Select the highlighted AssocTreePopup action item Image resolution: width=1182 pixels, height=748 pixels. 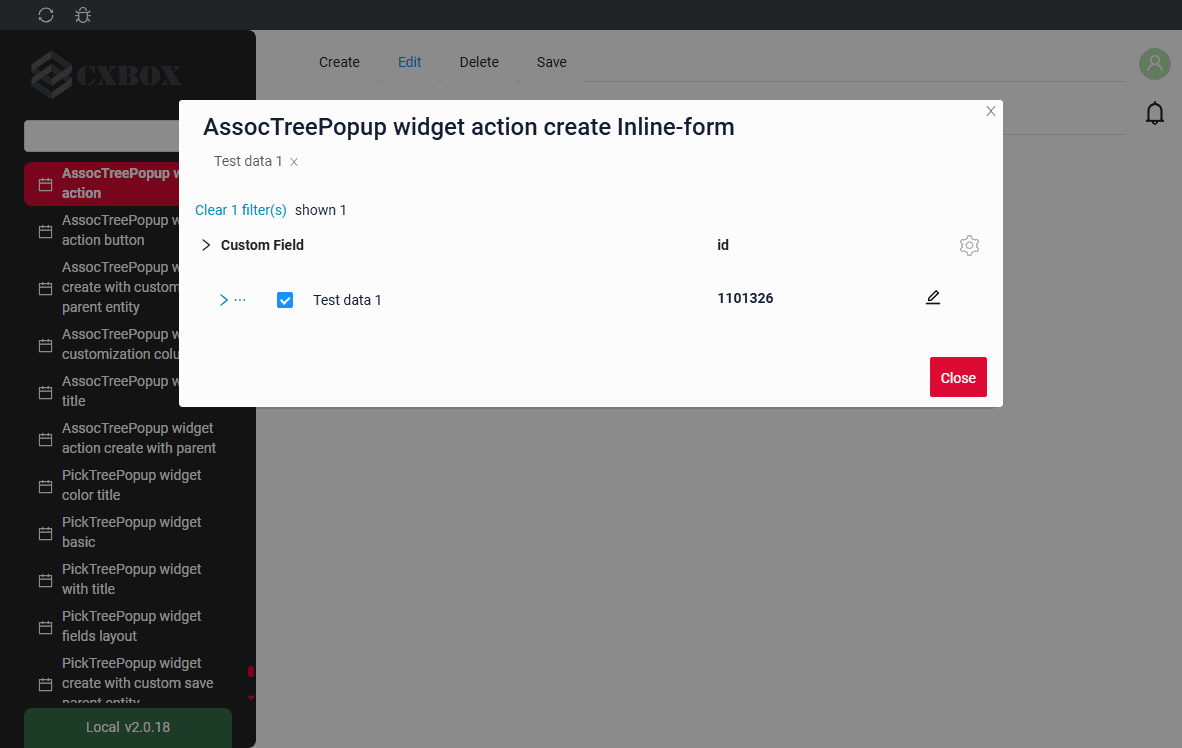102,183
